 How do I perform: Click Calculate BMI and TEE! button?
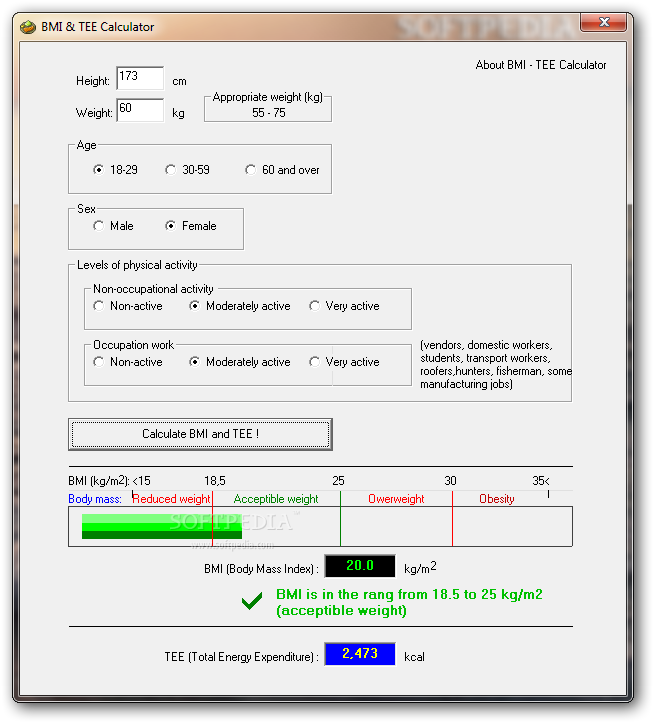(x=200, y=434)
